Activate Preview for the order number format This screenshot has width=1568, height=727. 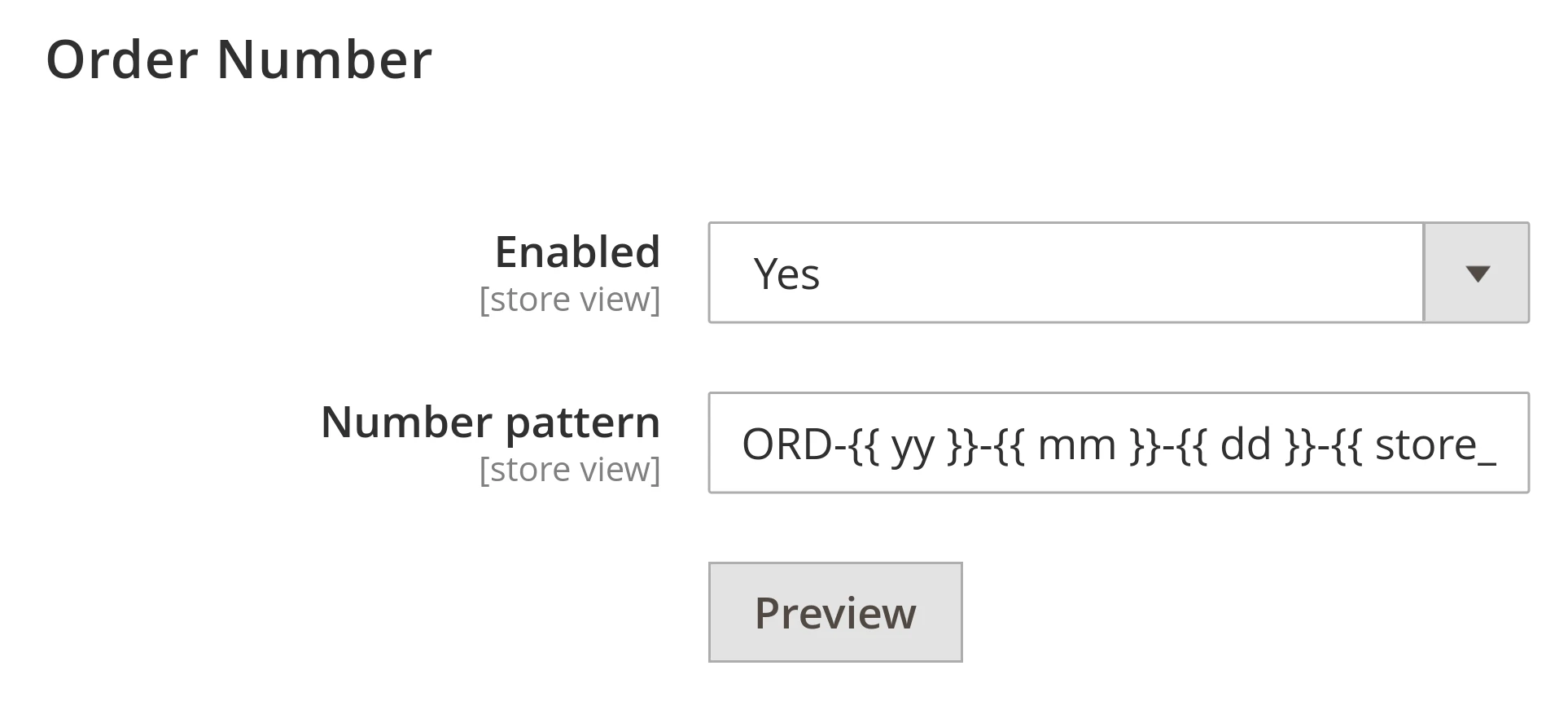pos(835,611)
